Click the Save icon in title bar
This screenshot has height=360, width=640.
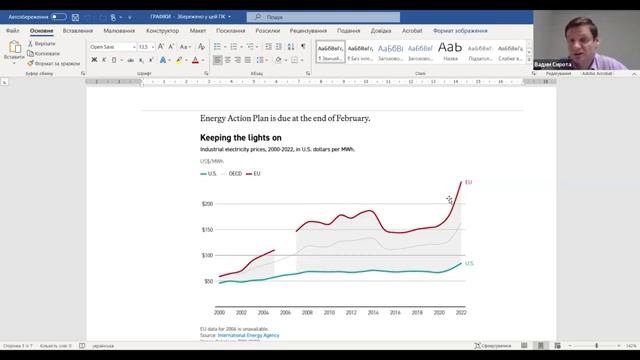[76, 17]
